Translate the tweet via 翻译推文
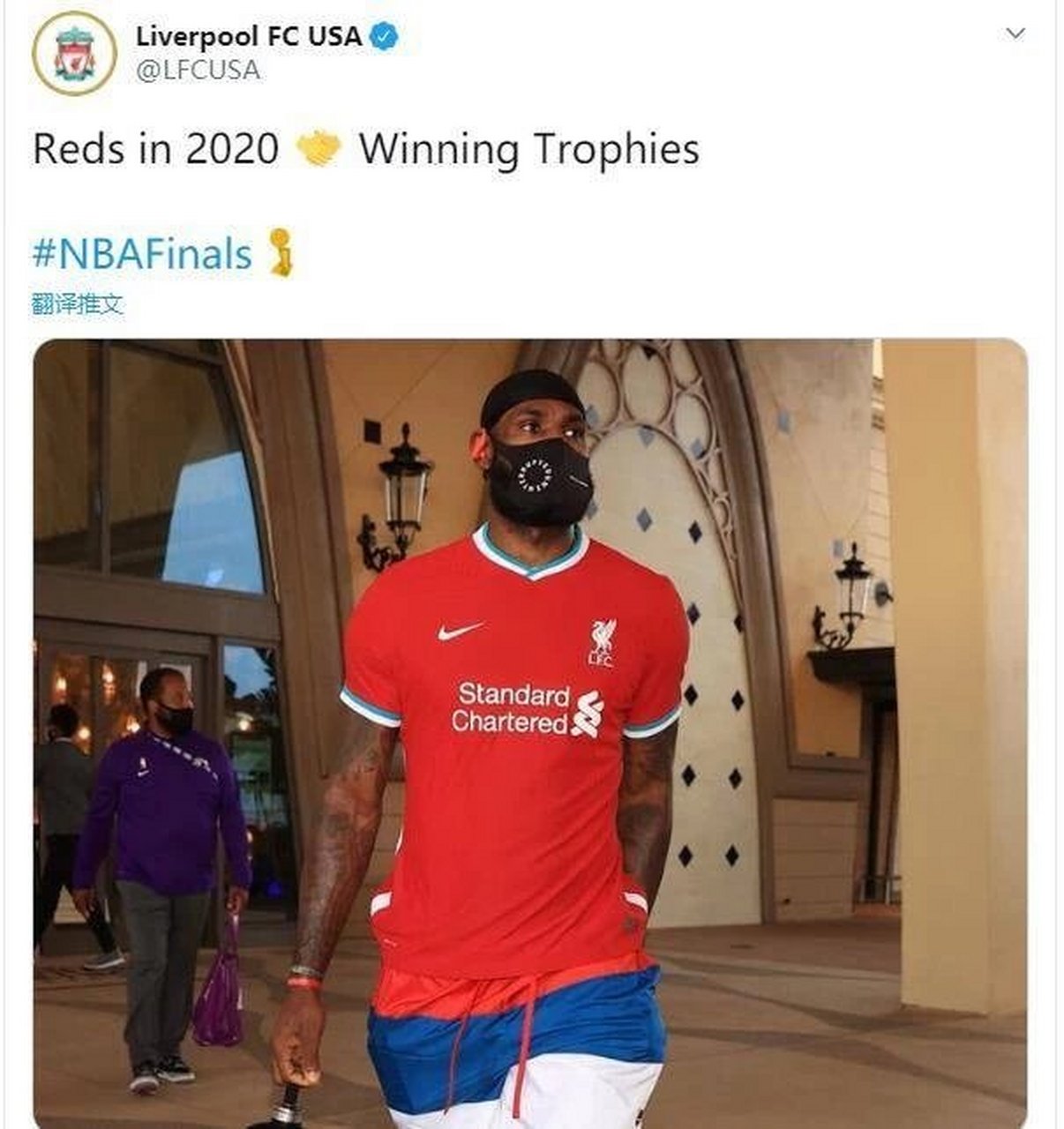This screenshot has width=1064, height=1129. pos(77,304)
